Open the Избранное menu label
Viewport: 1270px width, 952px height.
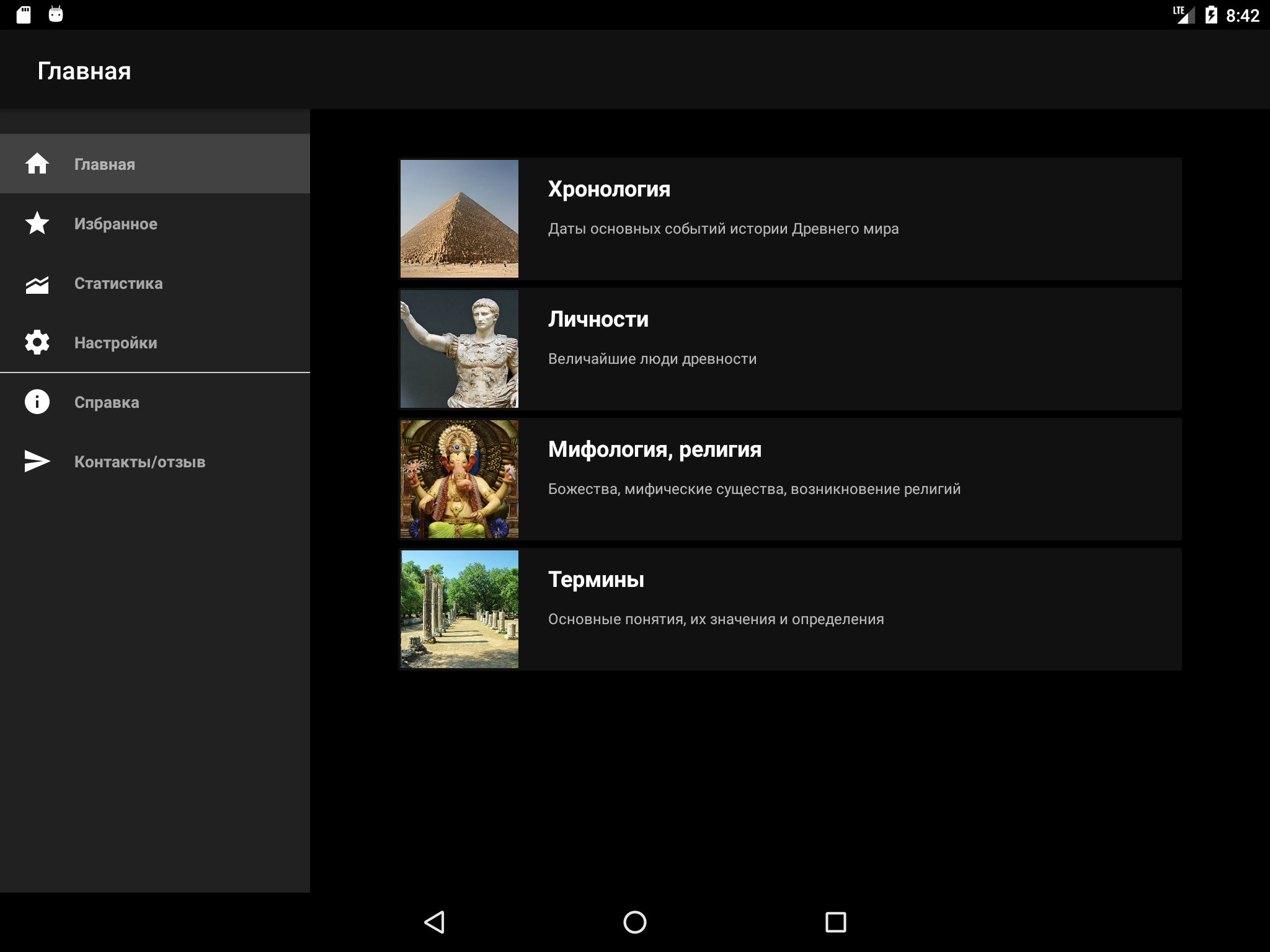(x=116, y=224)
